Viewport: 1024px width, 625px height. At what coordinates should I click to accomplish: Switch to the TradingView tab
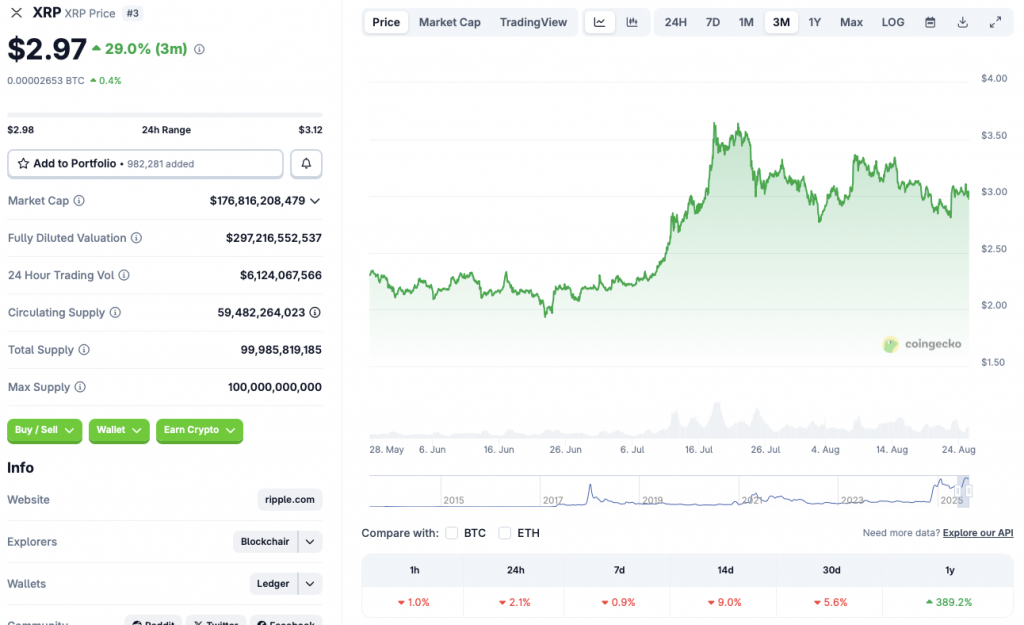[x=534, y=21]
